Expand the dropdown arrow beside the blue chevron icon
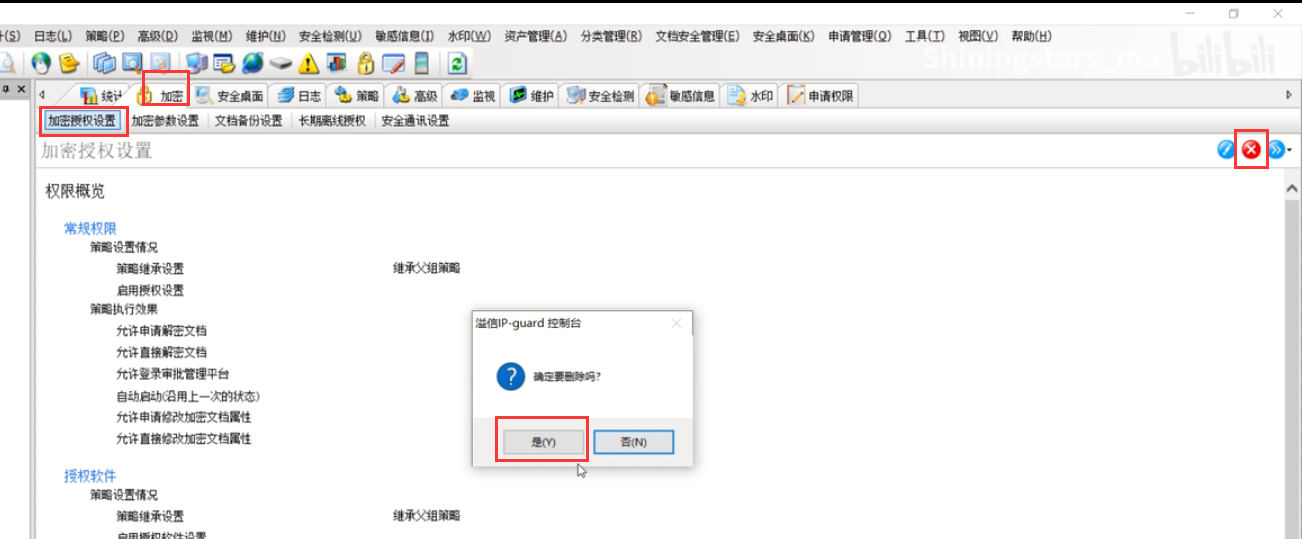The image size is (1302, 539). (x=1290, y=150)
